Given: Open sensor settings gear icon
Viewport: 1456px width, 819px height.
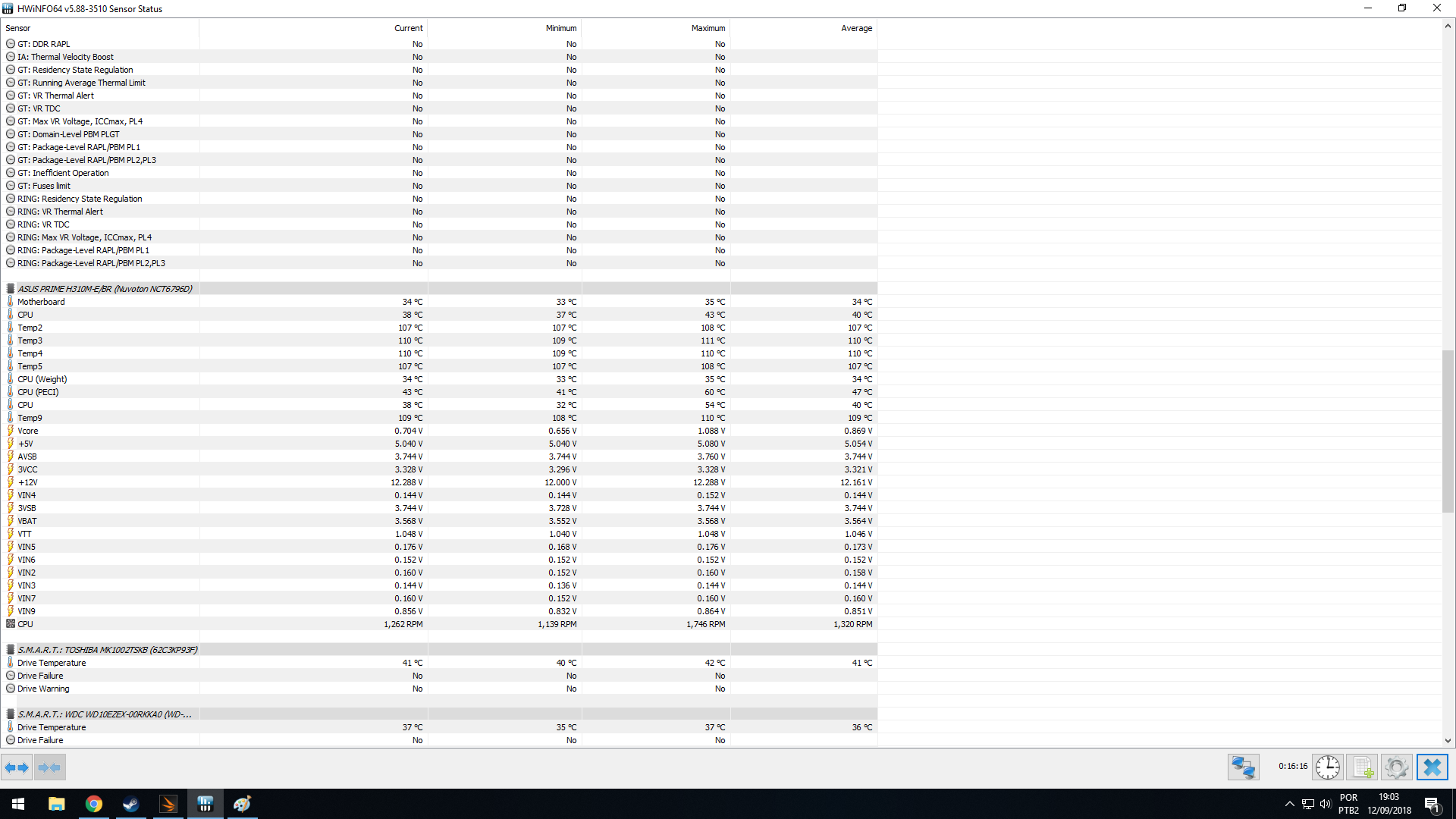Looking at the screenshot, I should (1397, 767).
